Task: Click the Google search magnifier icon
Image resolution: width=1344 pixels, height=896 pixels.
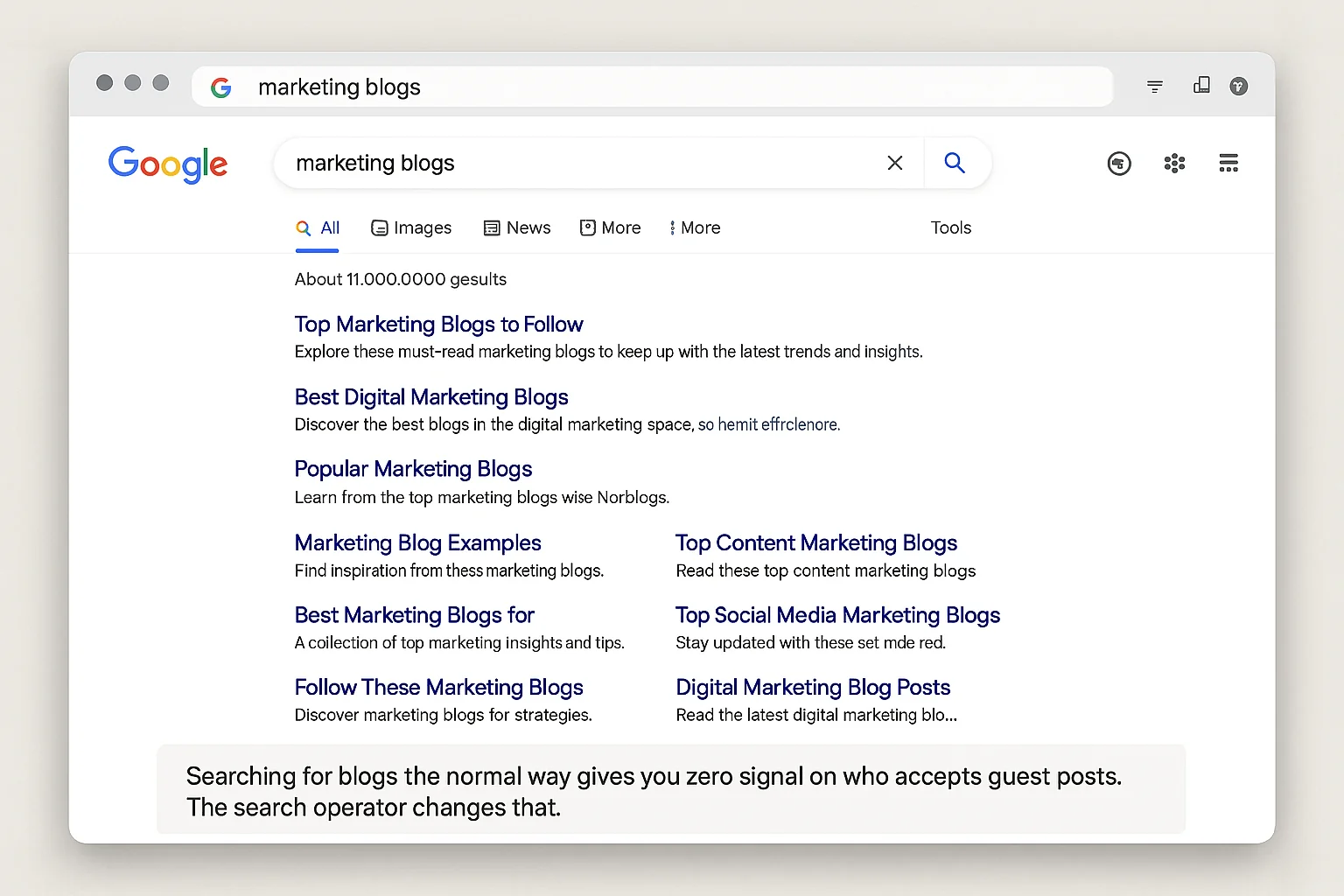Action: pos(955,163)
